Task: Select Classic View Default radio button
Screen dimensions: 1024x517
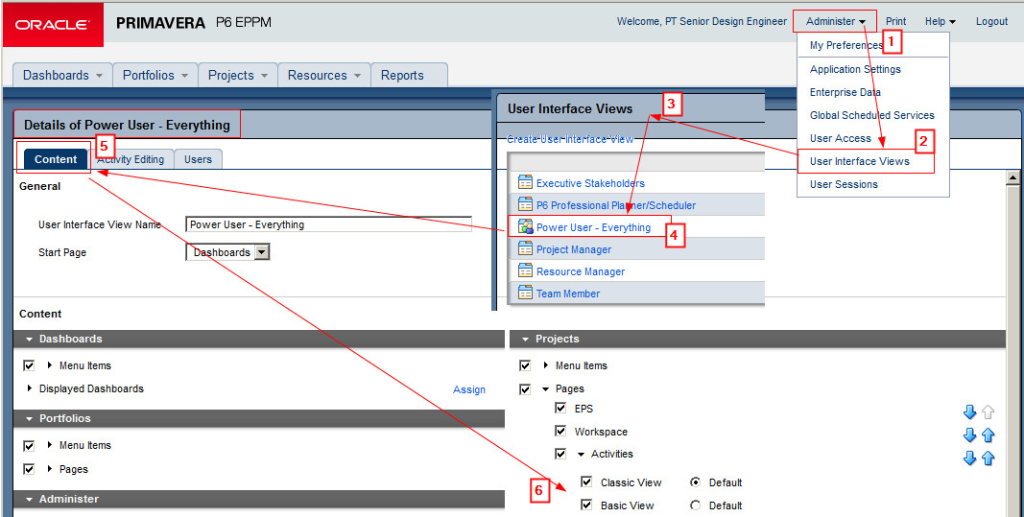Action: click(x=696, y=482)
